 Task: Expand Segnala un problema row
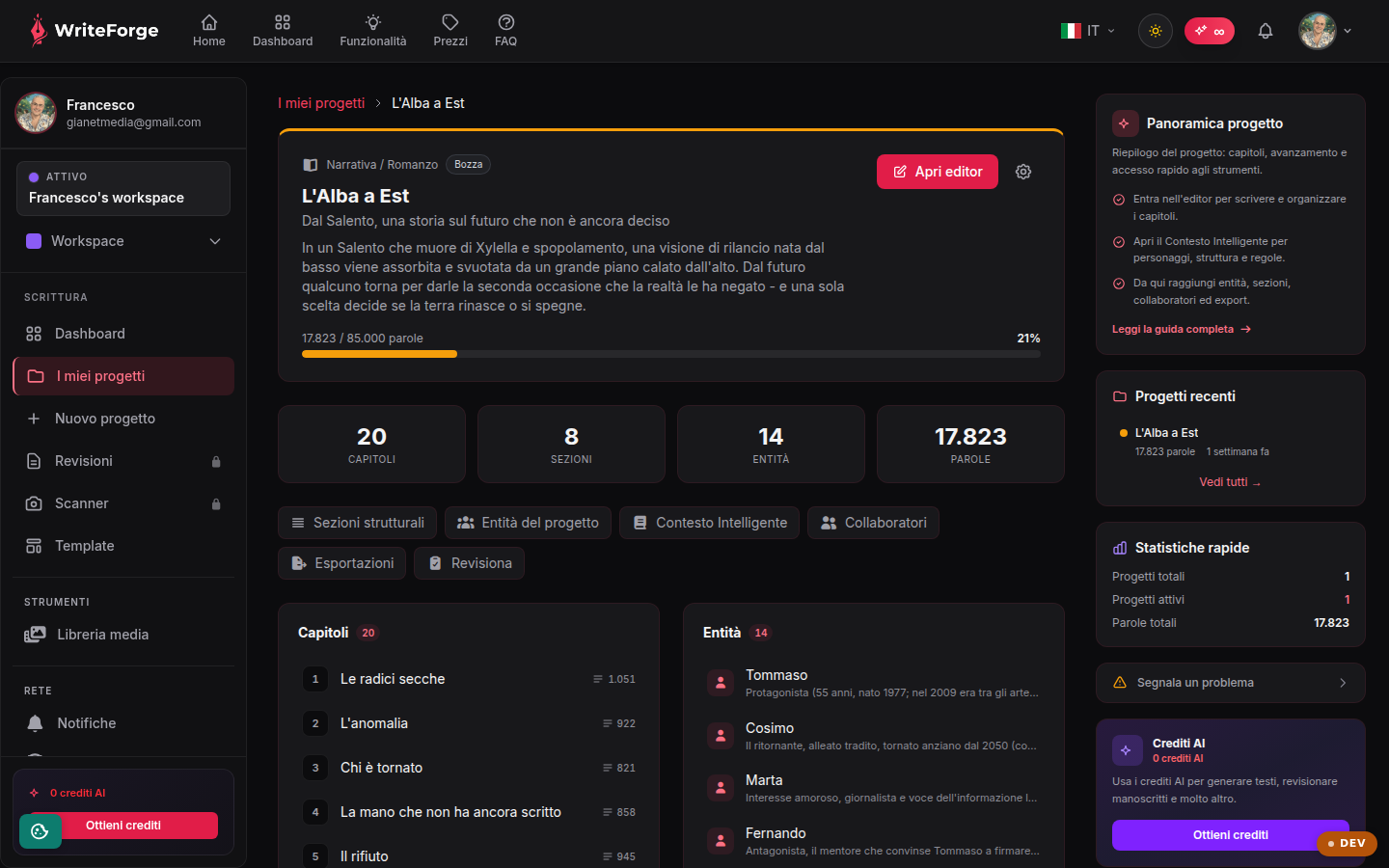1231,683
